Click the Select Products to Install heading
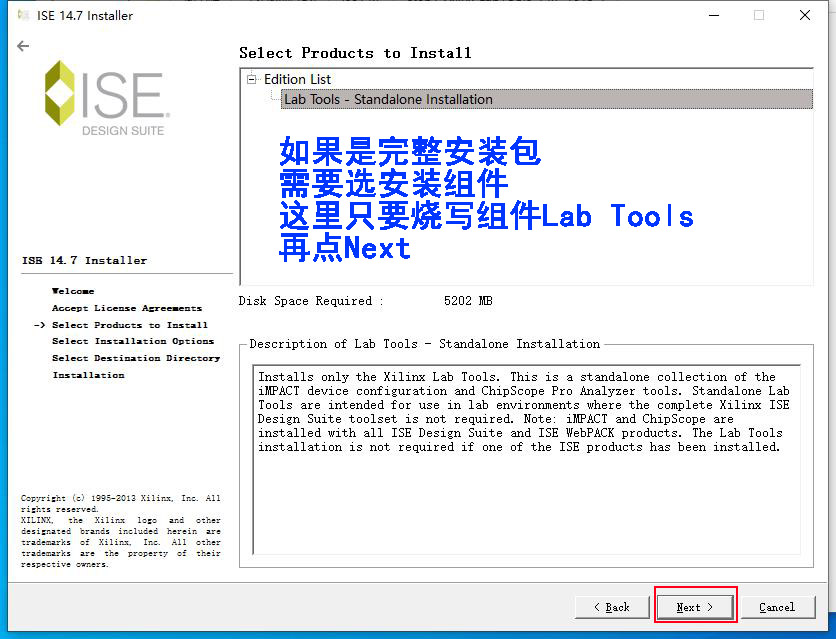This screenshot has height=639, width=836. tap(355, 53)
